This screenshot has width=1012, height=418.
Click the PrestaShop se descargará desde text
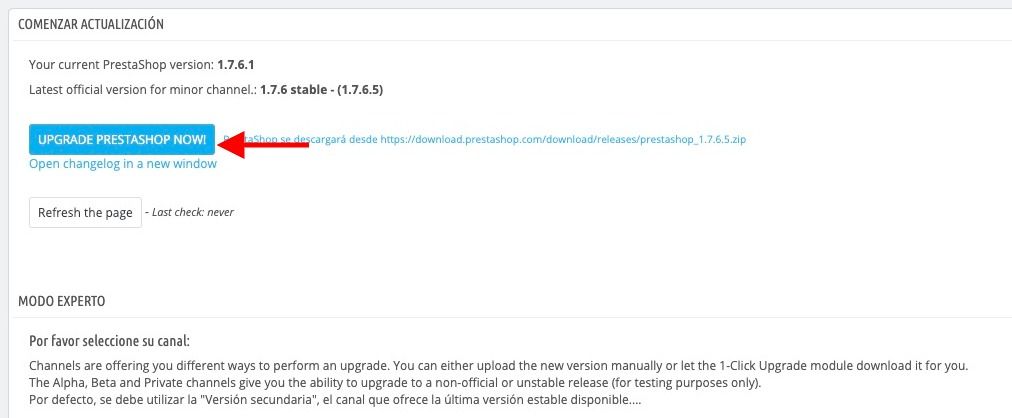click(301, 139)
